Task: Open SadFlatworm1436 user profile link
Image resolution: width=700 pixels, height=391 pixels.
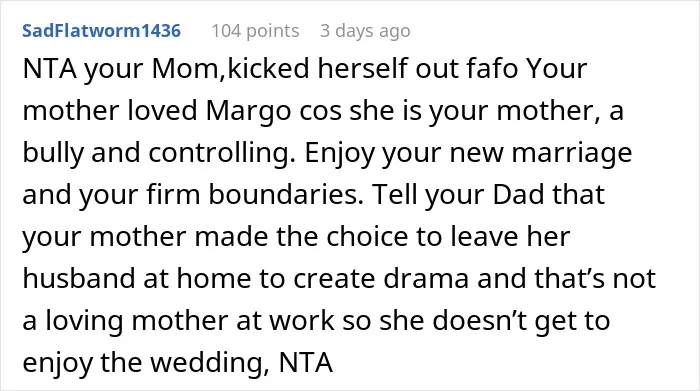Action: point(101,31)
